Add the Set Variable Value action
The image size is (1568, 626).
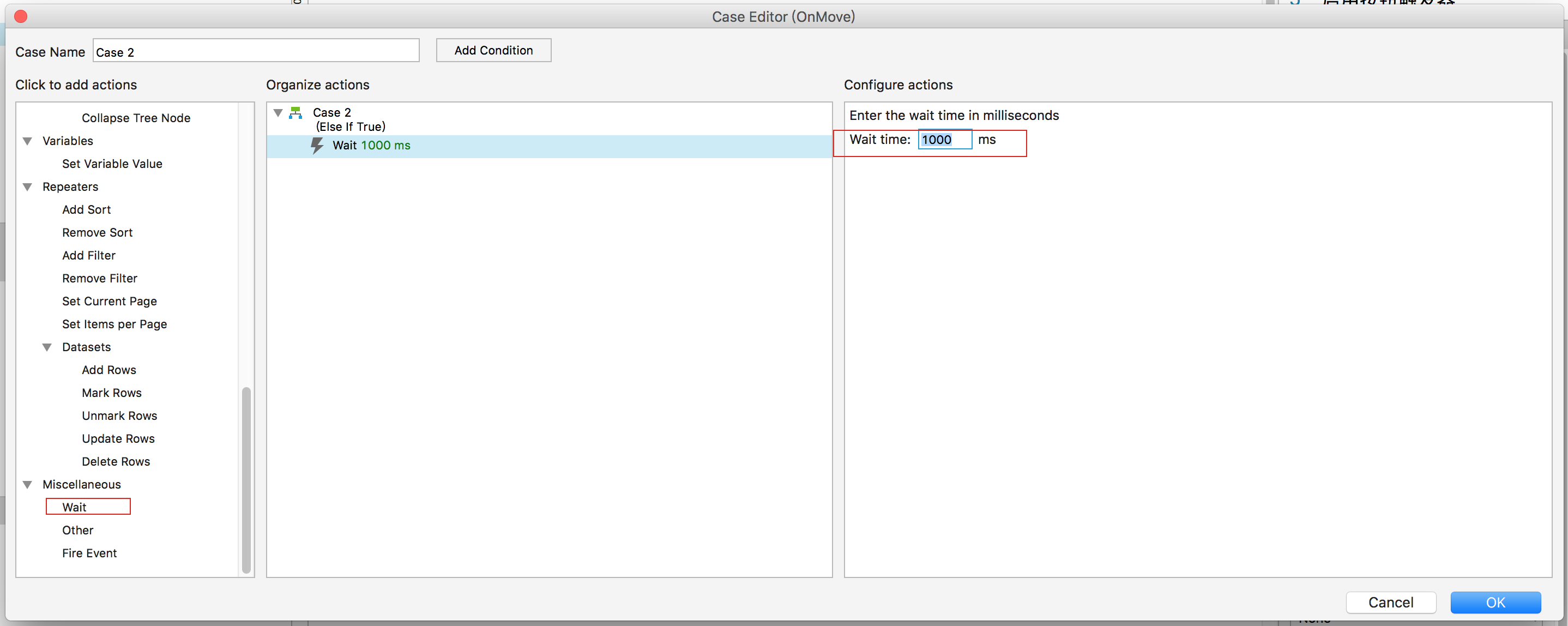(112, 164)
